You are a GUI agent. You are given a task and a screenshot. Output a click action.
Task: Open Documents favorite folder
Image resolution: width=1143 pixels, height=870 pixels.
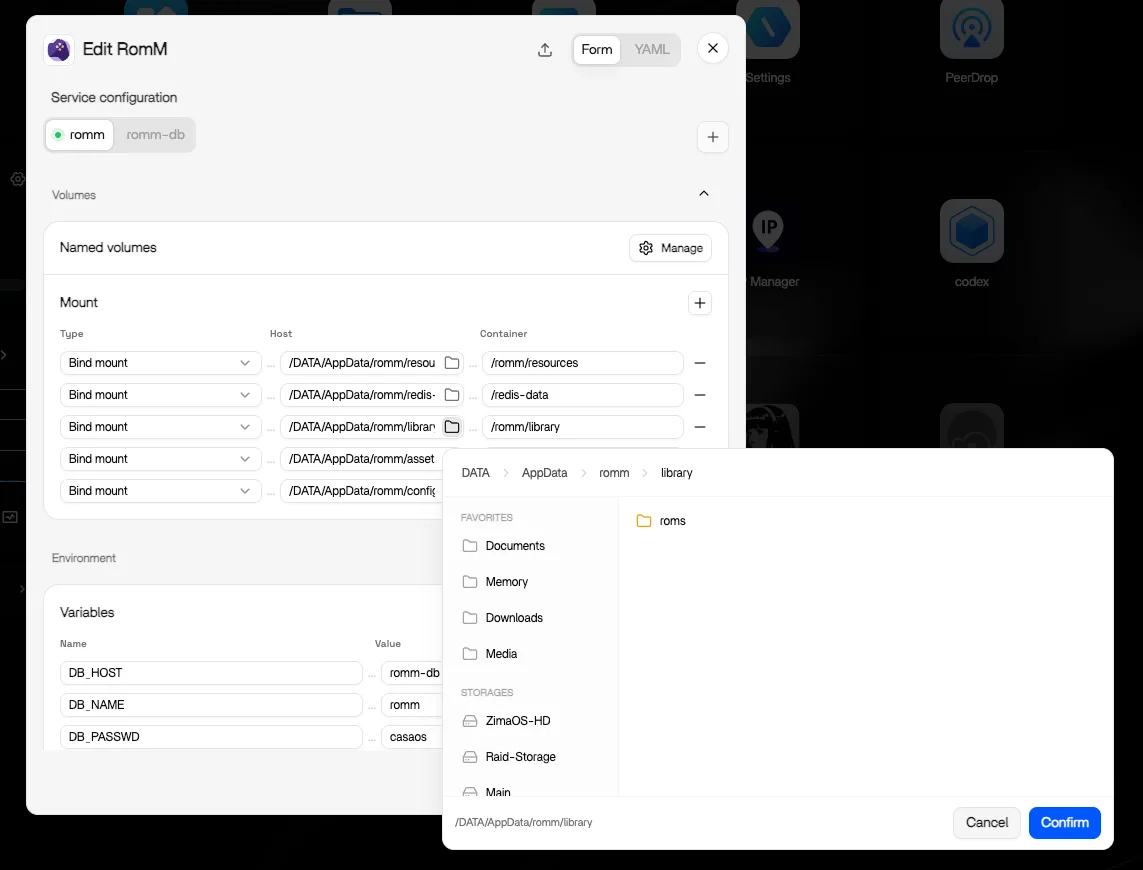click(x=504, y=546)
